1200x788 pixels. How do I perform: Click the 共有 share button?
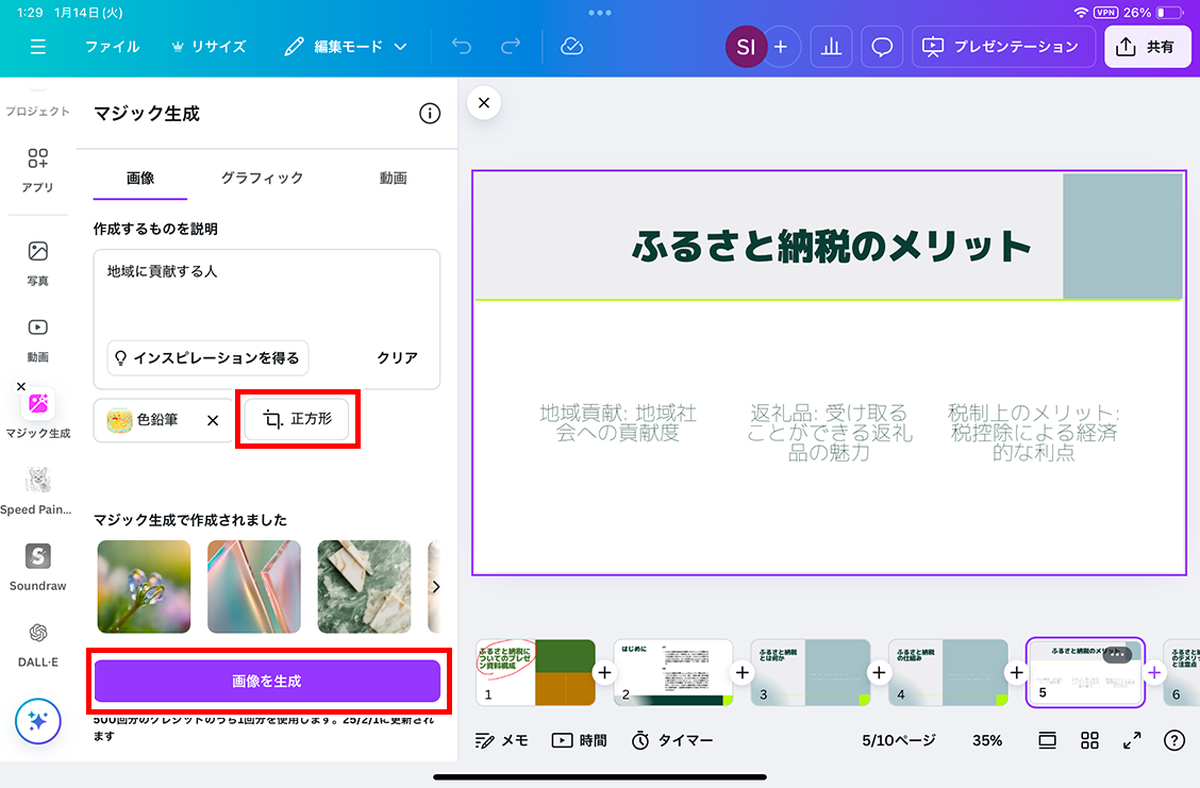[x=1148, y=47]
